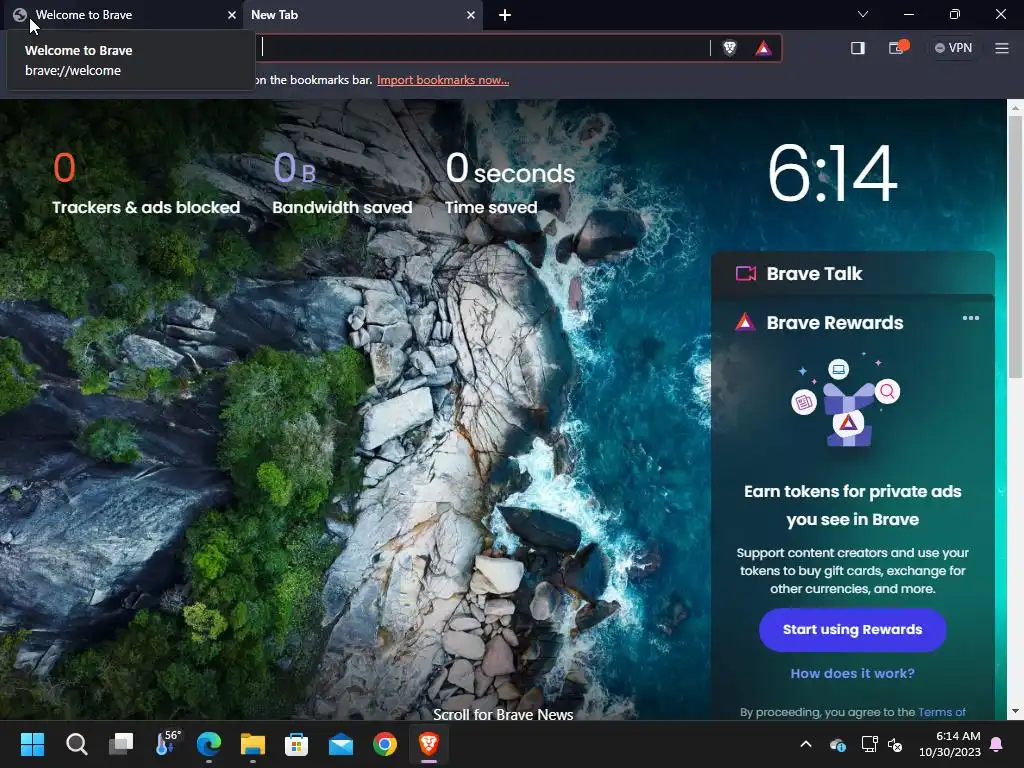Click the OneDrive cloud tray icon
This screenshot has height=768, width=1024.
(x=837, y=744)
